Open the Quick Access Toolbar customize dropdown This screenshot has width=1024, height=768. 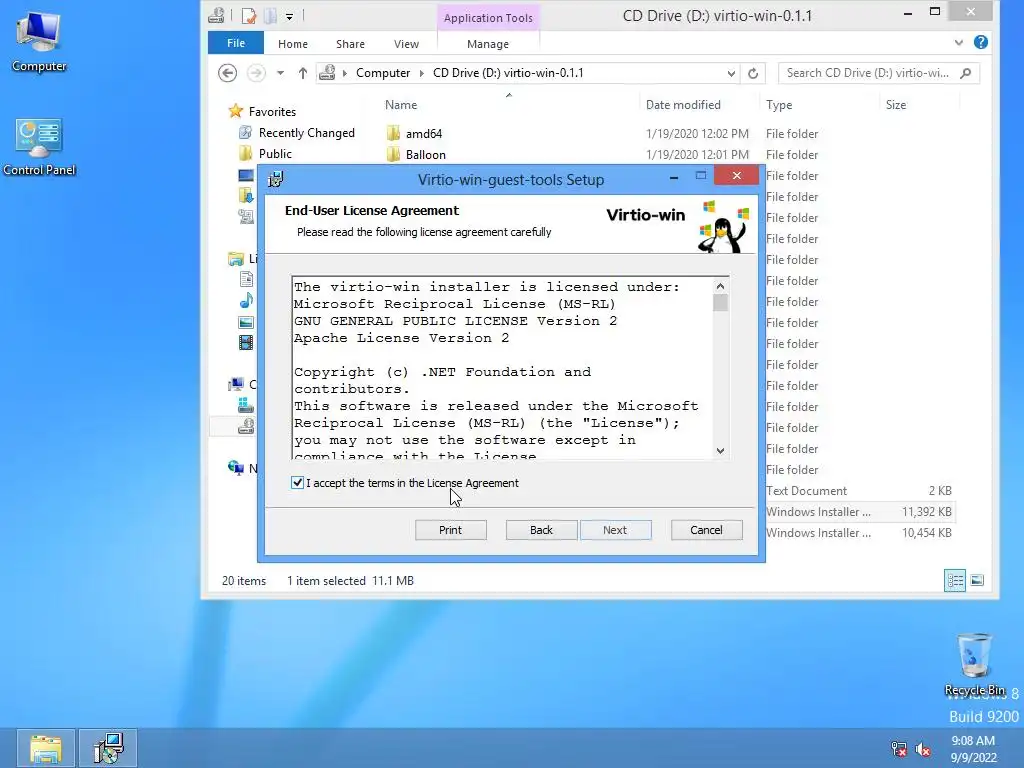pos(289,16)
